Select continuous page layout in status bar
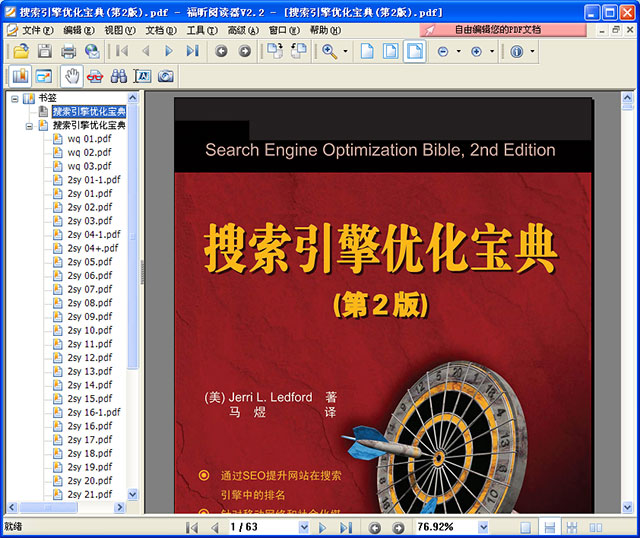Viewport: 640px width, 538px height. (x=550, y=527)
